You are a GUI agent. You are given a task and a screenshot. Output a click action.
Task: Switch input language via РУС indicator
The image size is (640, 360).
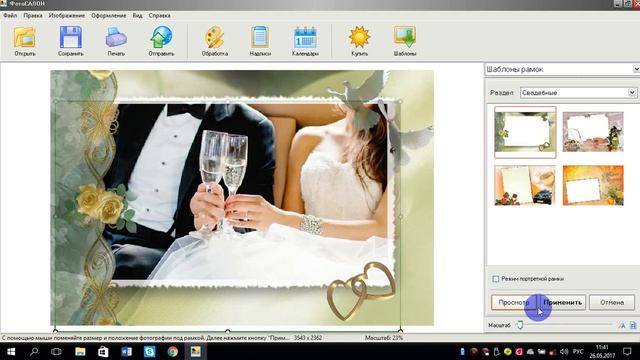click(x=578, y=351)
